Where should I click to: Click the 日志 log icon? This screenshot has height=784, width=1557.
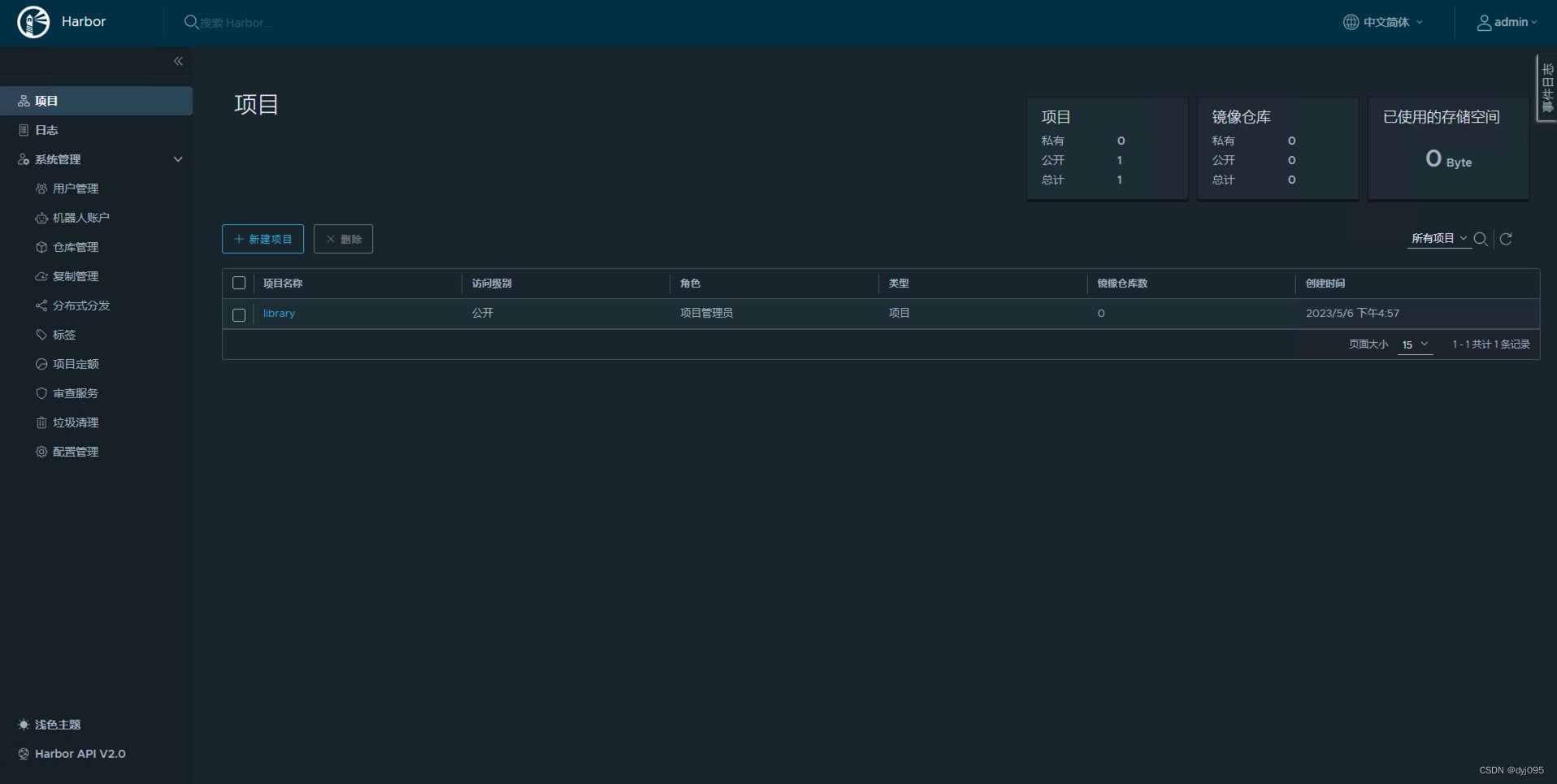point(24,130)
